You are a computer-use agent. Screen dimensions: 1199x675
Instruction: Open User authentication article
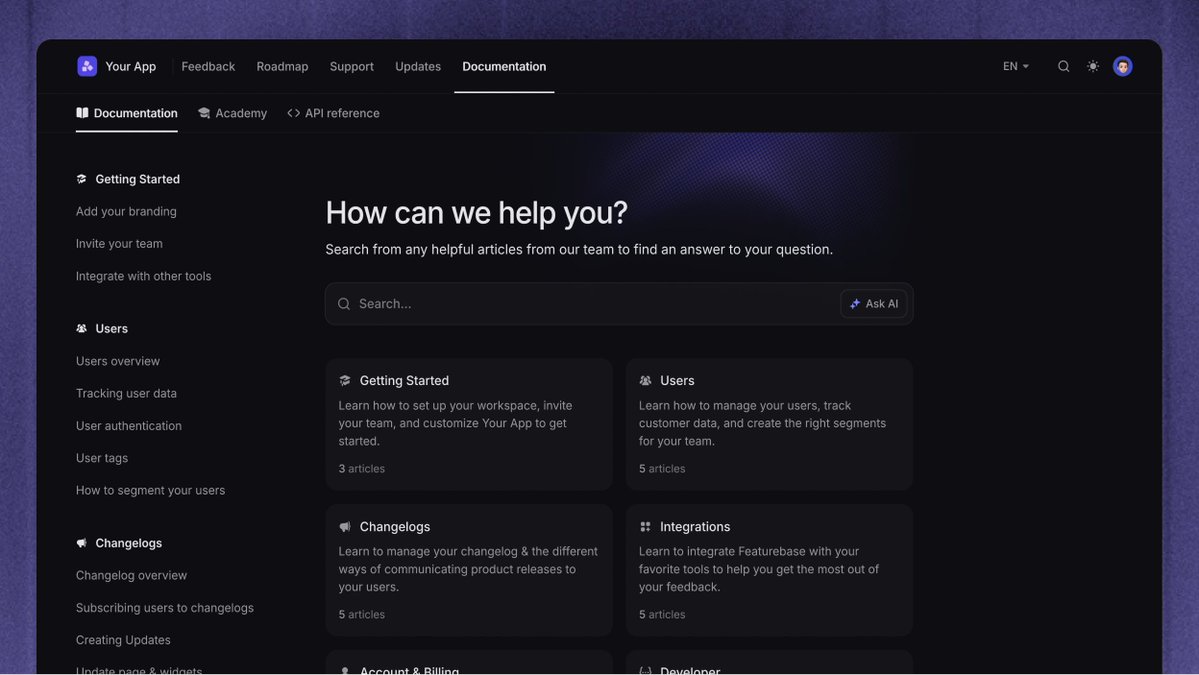click(x=128, y=426)
